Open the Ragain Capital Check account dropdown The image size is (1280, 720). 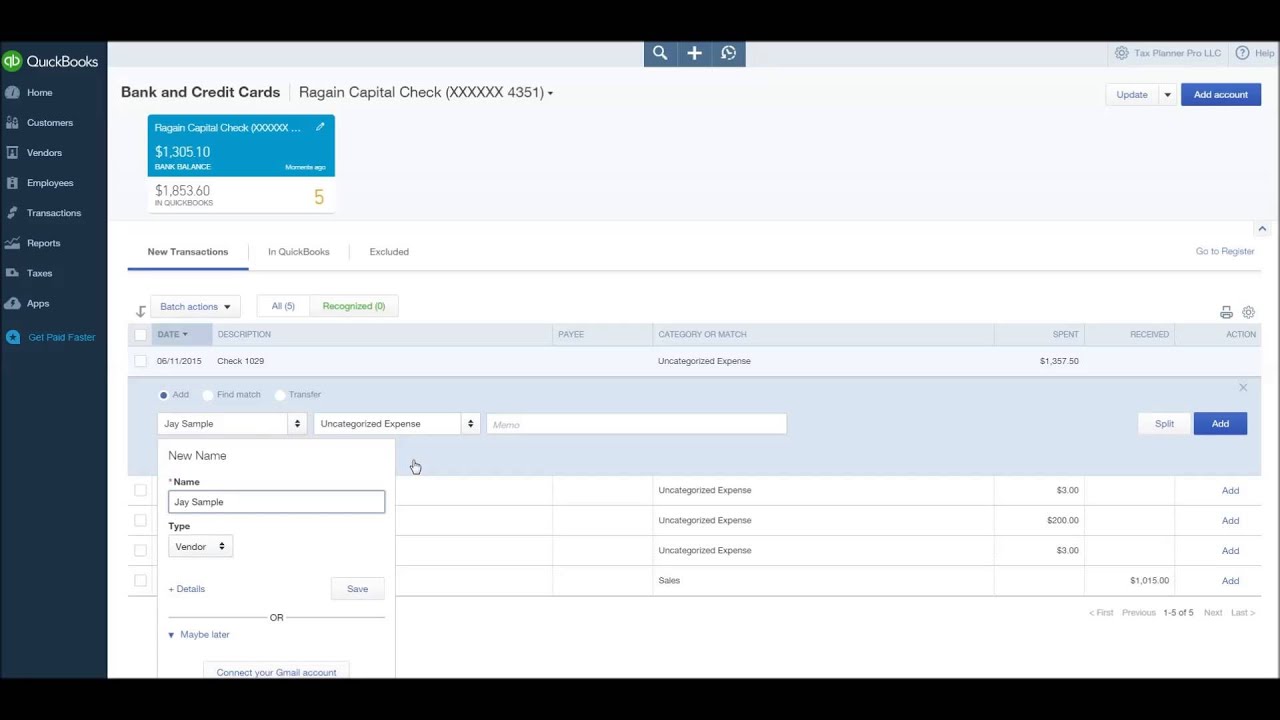(426, 92)
